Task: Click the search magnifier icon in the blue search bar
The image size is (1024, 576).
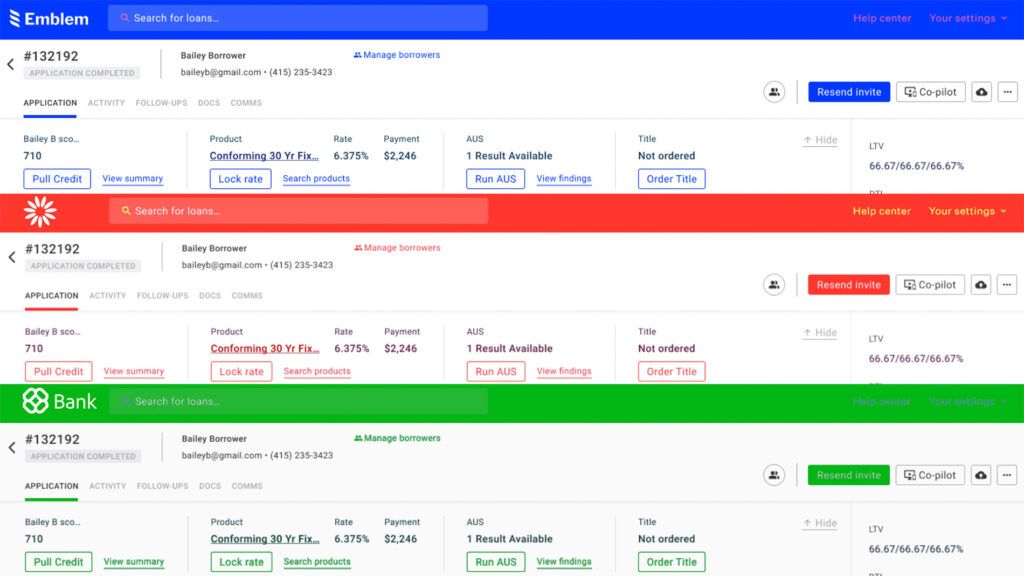Action: coord(124,17)
